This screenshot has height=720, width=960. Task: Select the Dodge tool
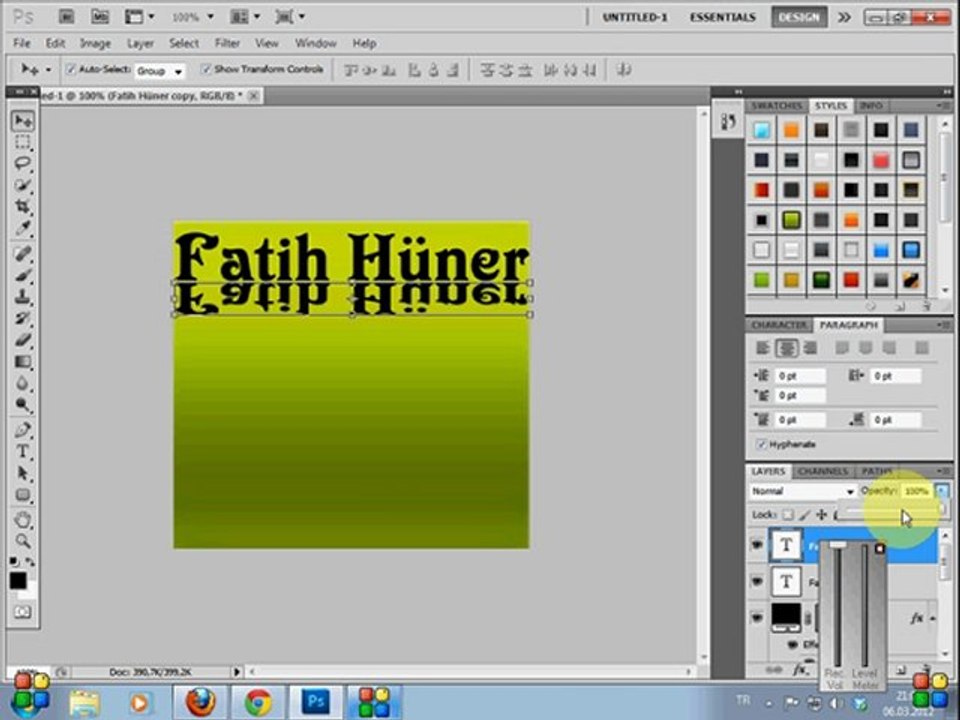click(x=23, y=405)
